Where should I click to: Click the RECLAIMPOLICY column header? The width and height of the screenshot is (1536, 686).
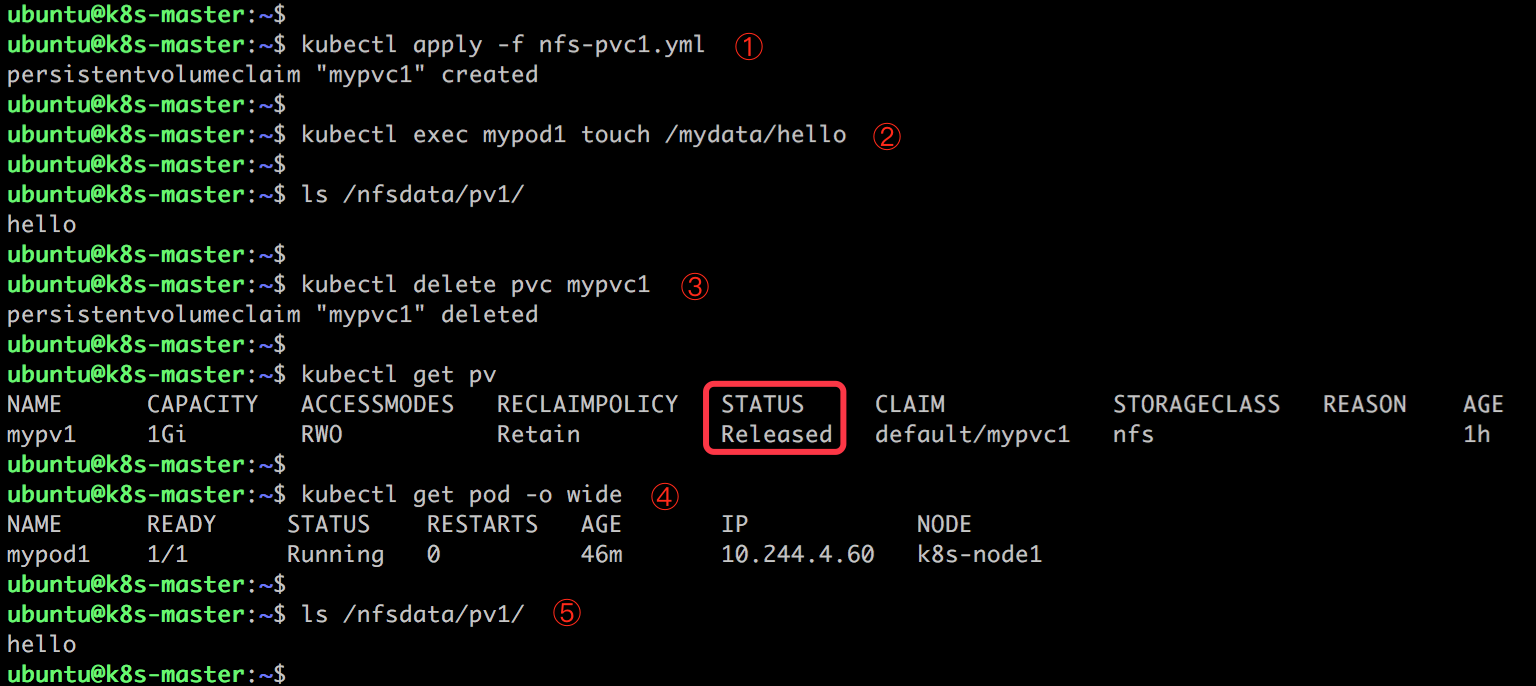588,404
